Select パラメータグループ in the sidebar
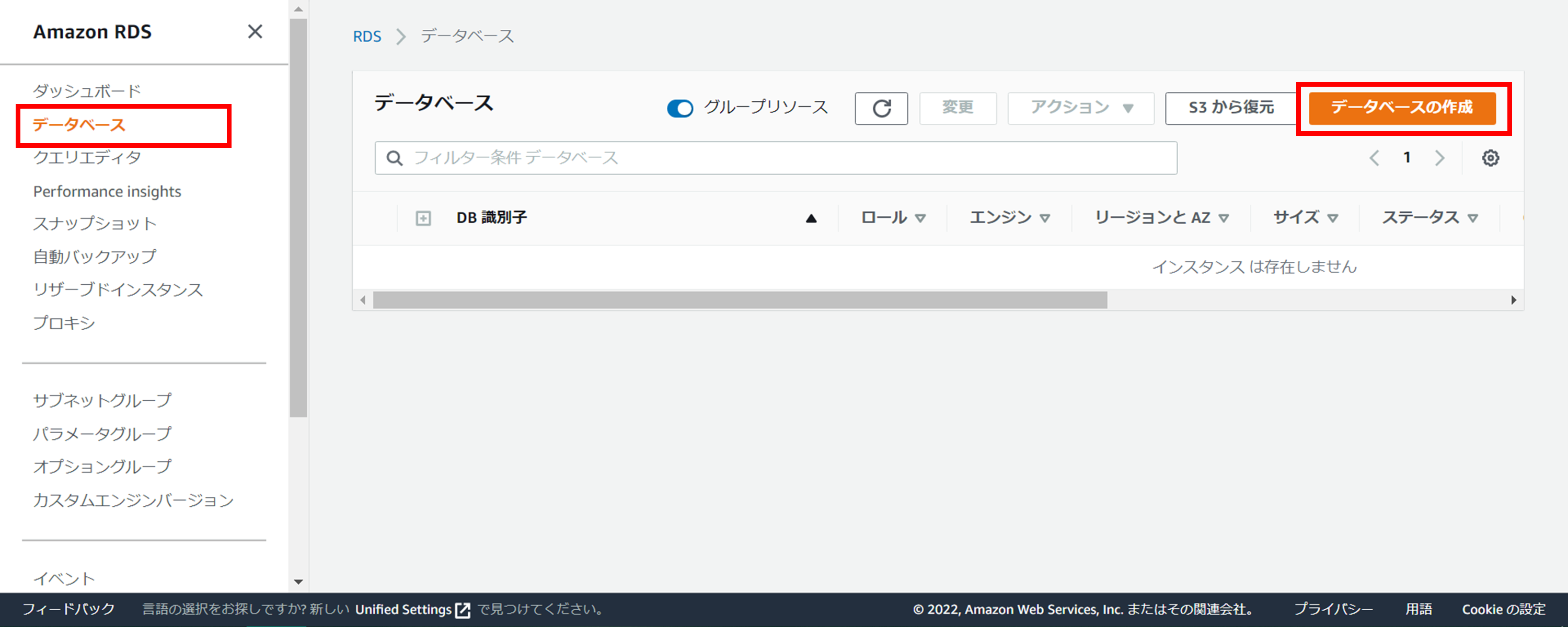This screenshot has height=627, width=1568. pyautogui.click(x=101, y=434)
